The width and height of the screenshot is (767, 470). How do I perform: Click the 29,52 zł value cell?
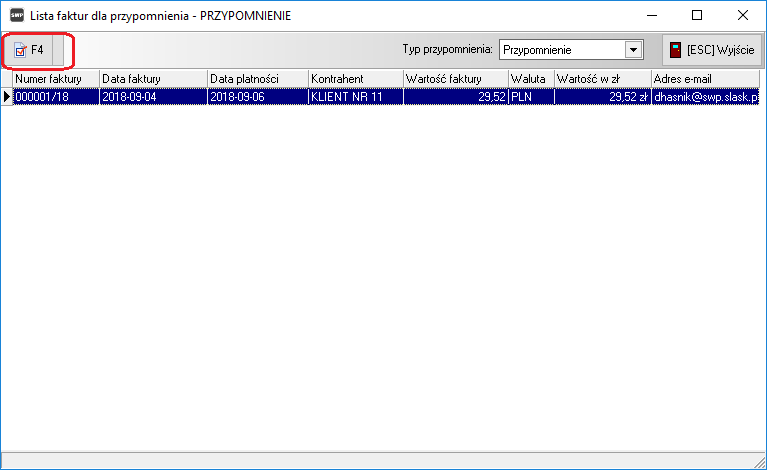[602, 97]
